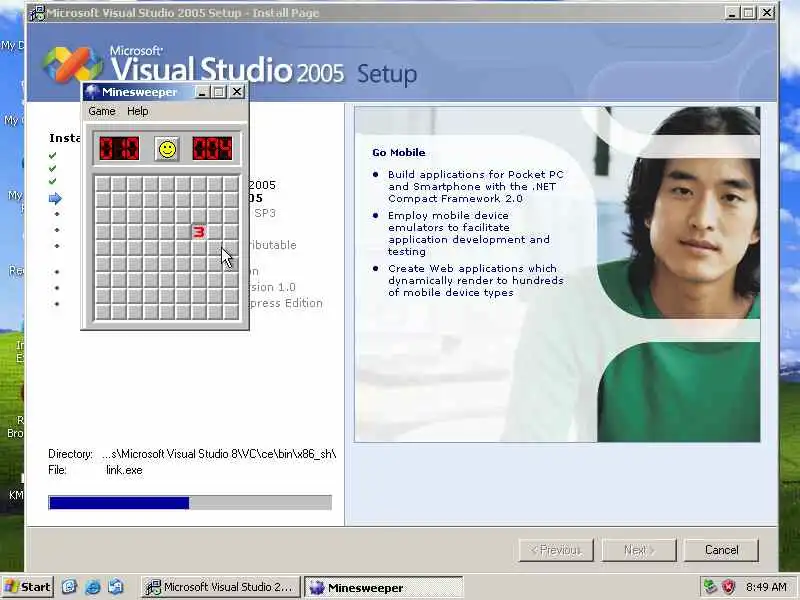
Task: Uncover the covered cell directly above the 3
Action: tap(198, 216)
